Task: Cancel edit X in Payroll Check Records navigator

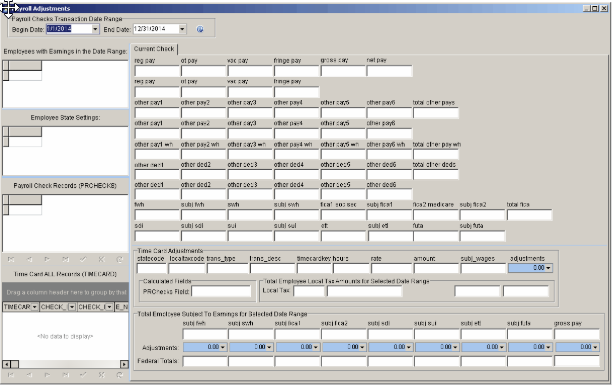Action: coord(101,260)
